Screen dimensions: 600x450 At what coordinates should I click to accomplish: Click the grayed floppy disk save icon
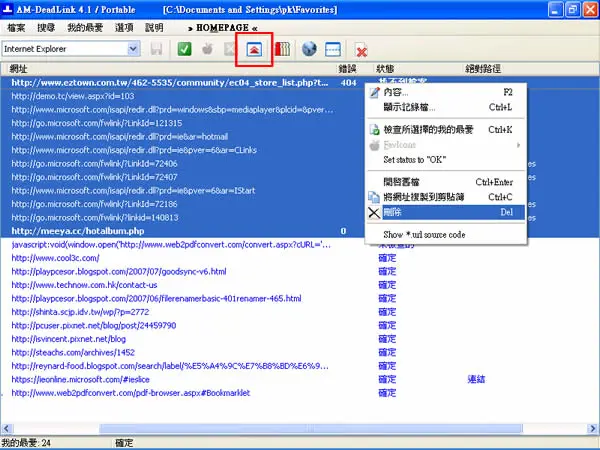[156, 49]
